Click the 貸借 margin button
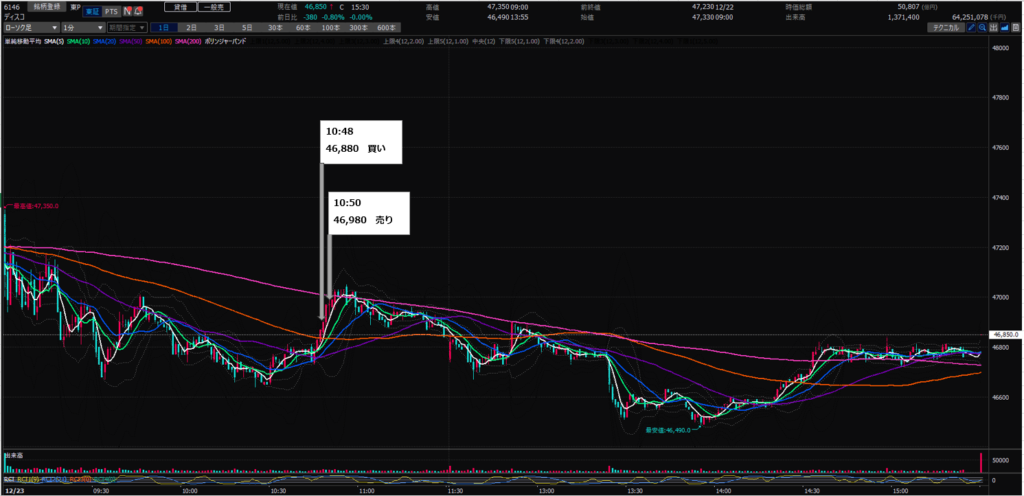Screen dimensions: 1024x496 click(178, 6)
